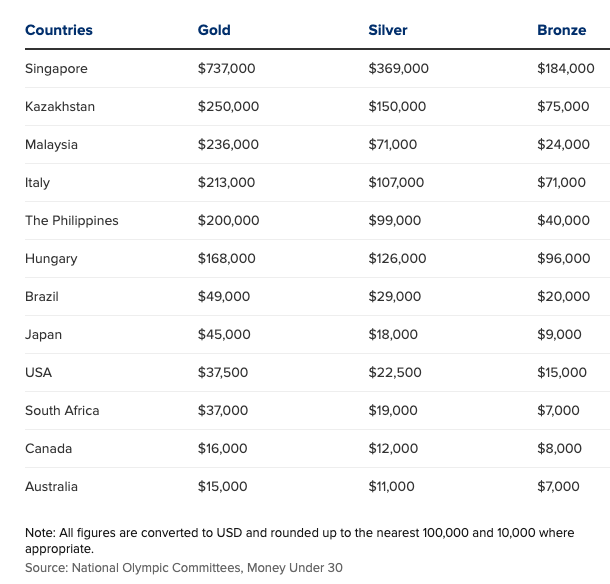
Task: Click the Countries column header
Action: [x=59, y=30]
